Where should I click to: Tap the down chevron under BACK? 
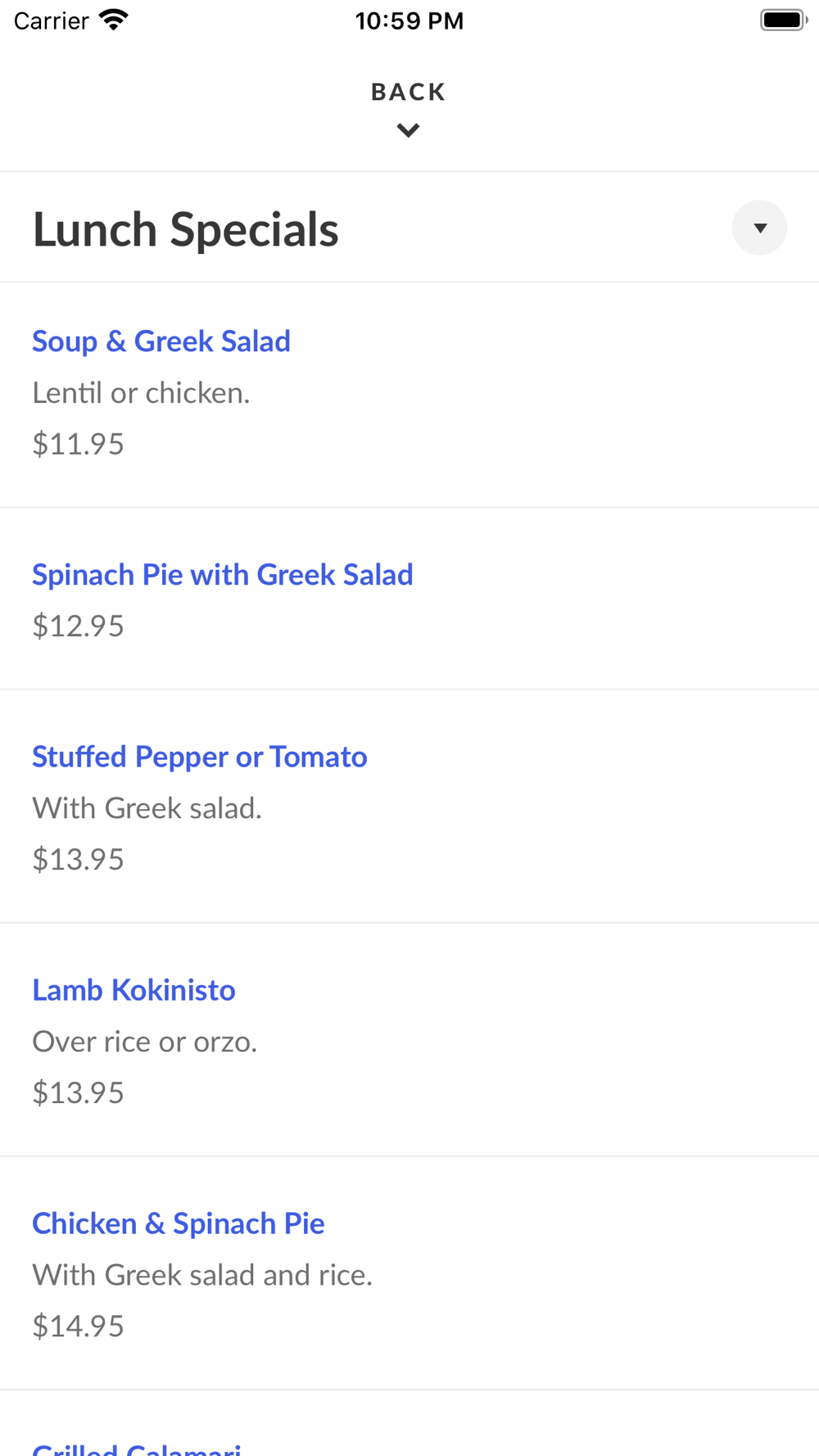point(408,130)
